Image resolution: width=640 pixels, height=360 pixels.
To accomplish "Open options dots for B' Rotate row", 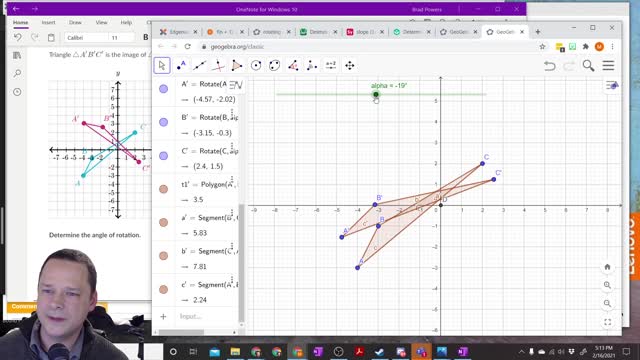I will click(232, 113).
